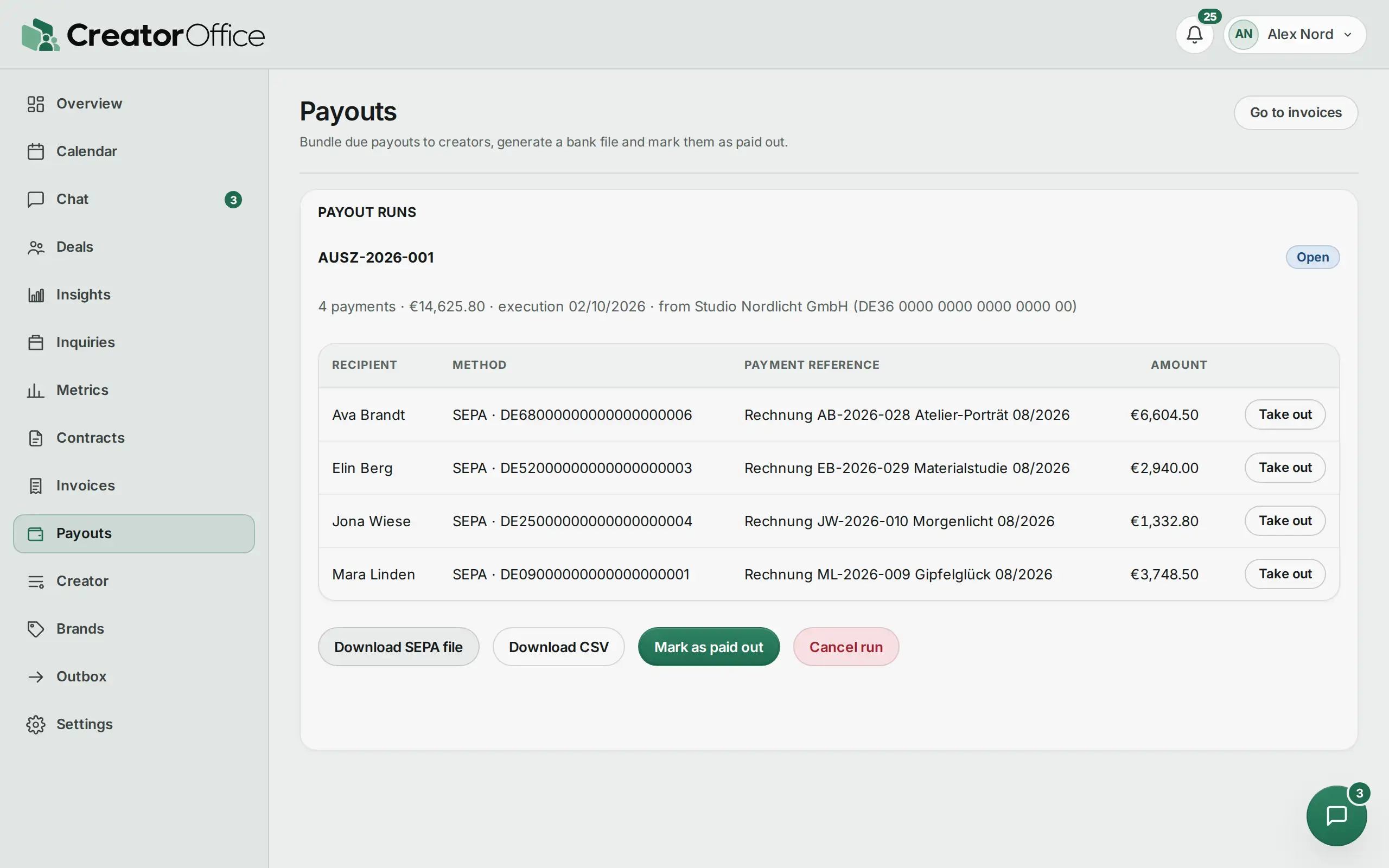Open Invoices from the sidebar
Viewport: 1389px width, 868px height.
[133, 486]
